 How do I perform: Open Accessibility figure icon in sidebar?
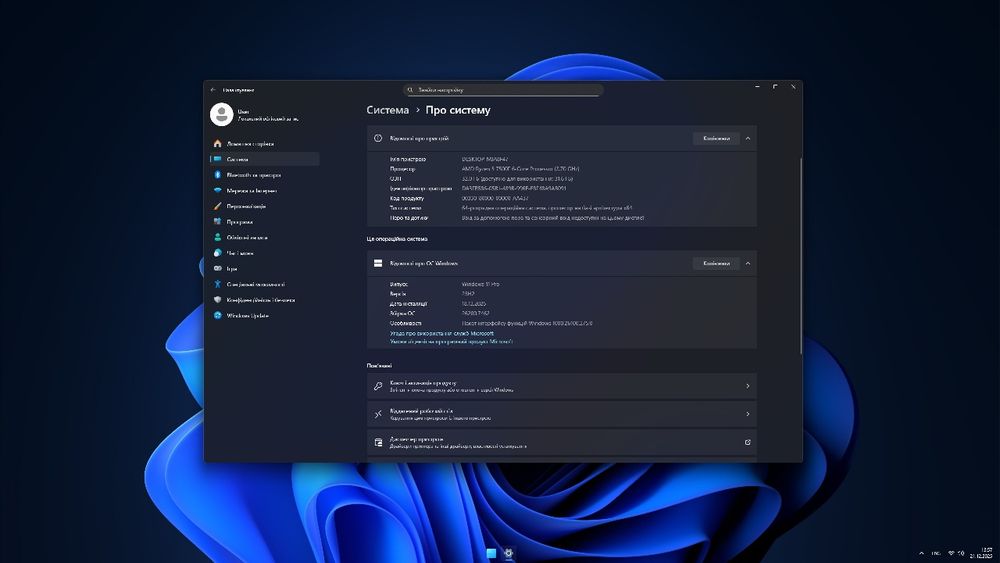(217, 284)
